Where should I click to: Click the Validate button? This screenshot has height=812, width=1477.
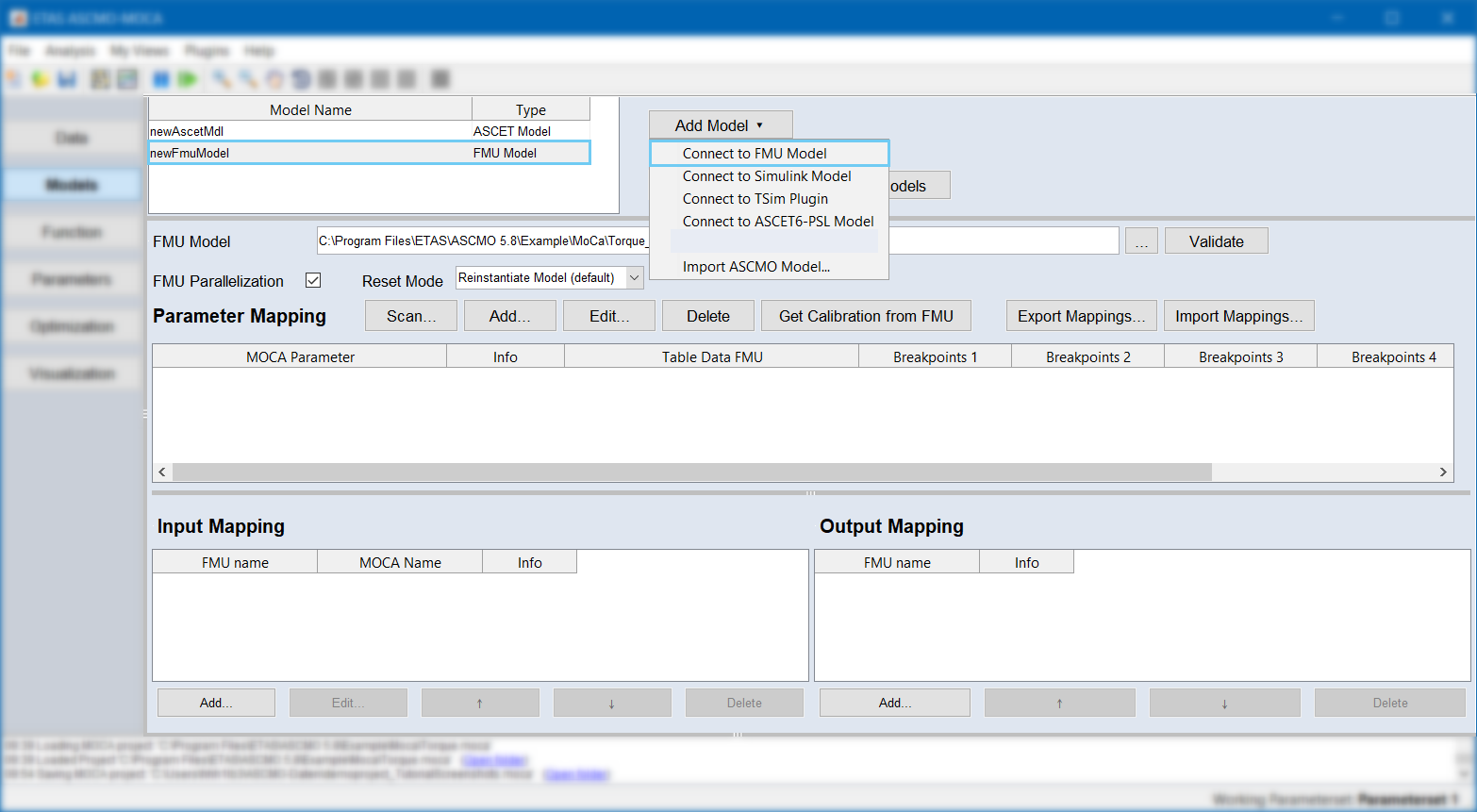point(1216,241)
